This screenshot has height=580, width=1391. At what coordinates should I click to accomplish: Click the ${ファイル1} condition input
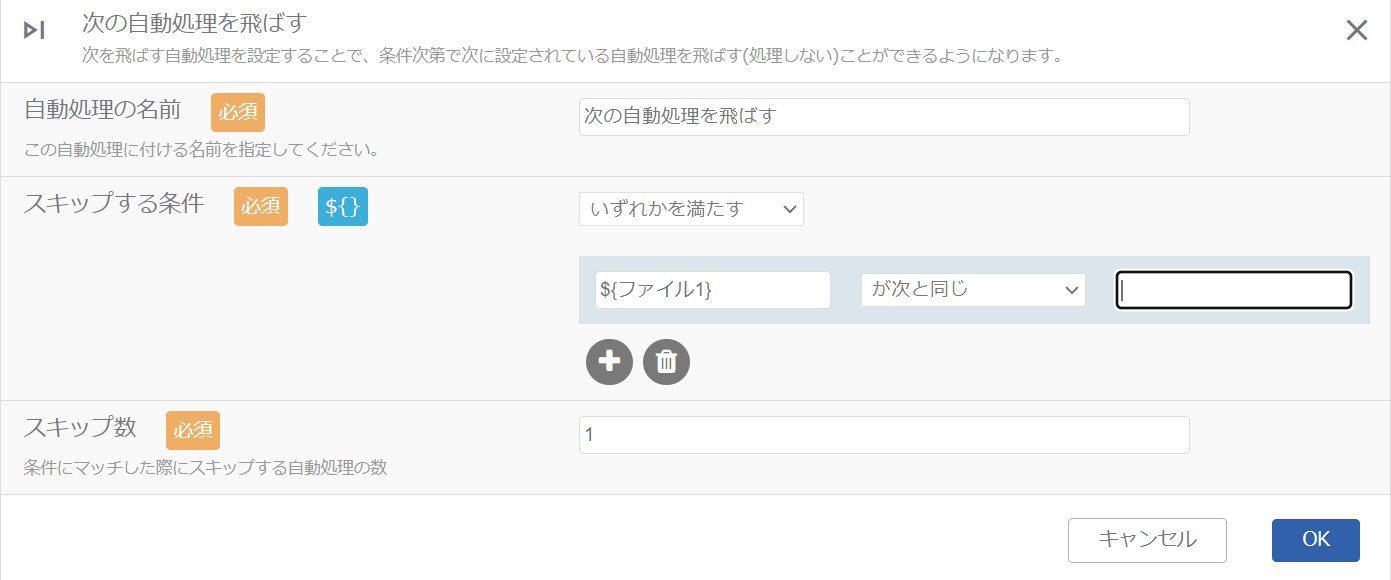[x=712, y=289]
